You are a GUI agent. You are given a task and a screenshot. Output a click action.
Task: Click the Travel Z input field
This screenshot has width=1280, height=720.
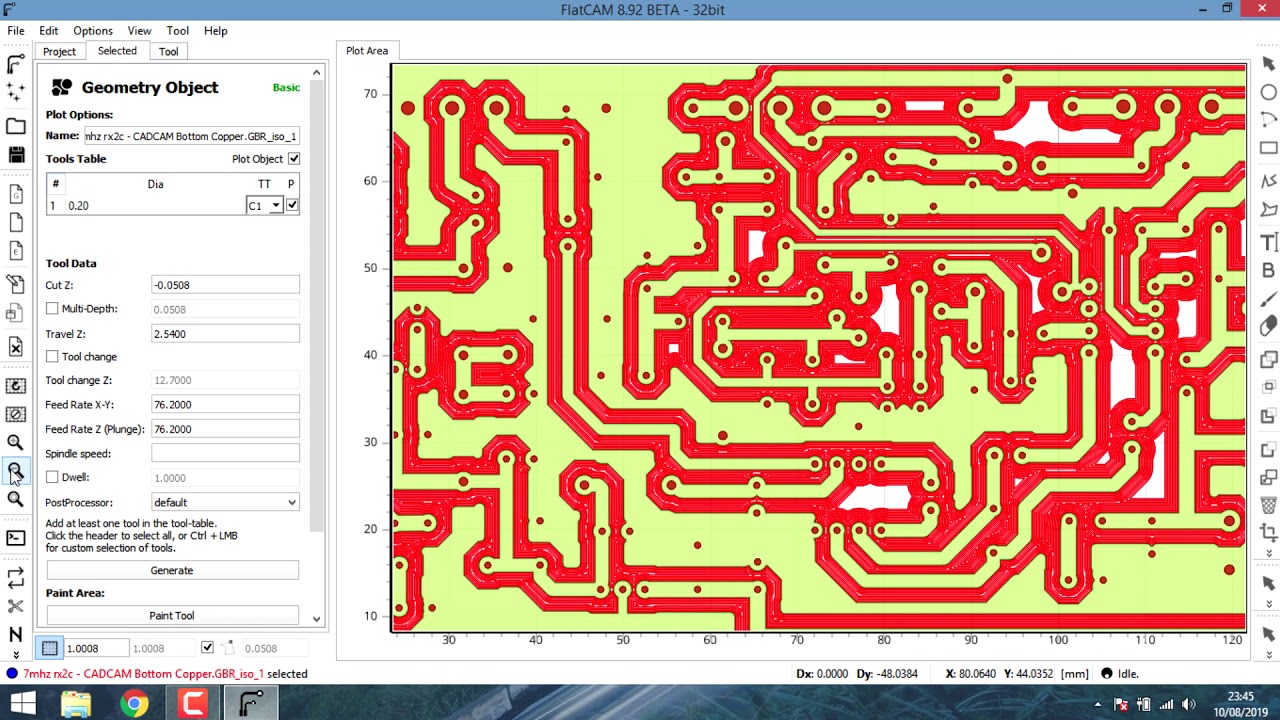[x=225, y=334]
